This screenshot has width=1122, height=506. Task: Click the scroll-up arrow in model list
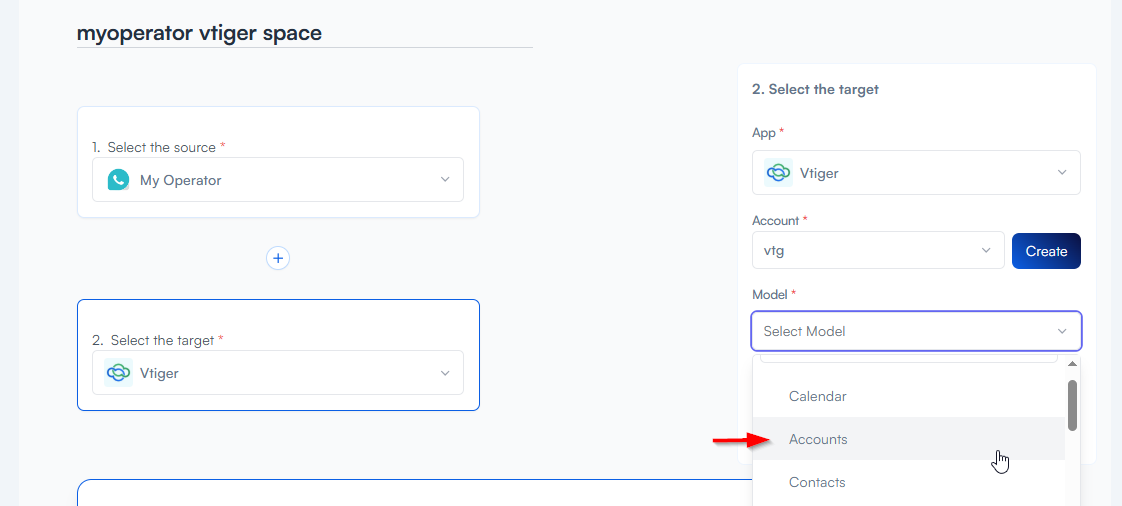tap(1073, 364)
